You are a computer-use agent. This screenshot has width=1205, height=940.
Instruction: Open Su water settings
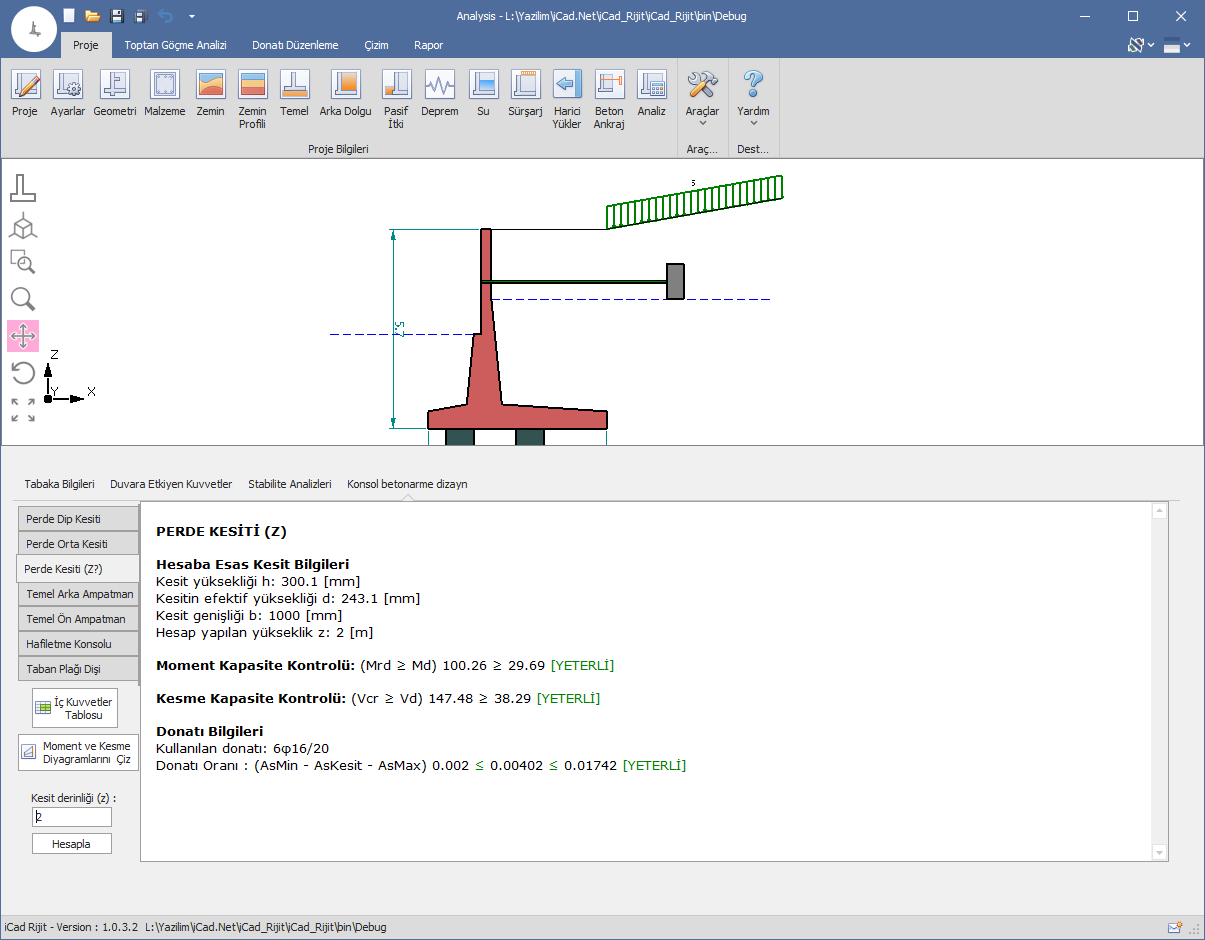click(483, 94)
